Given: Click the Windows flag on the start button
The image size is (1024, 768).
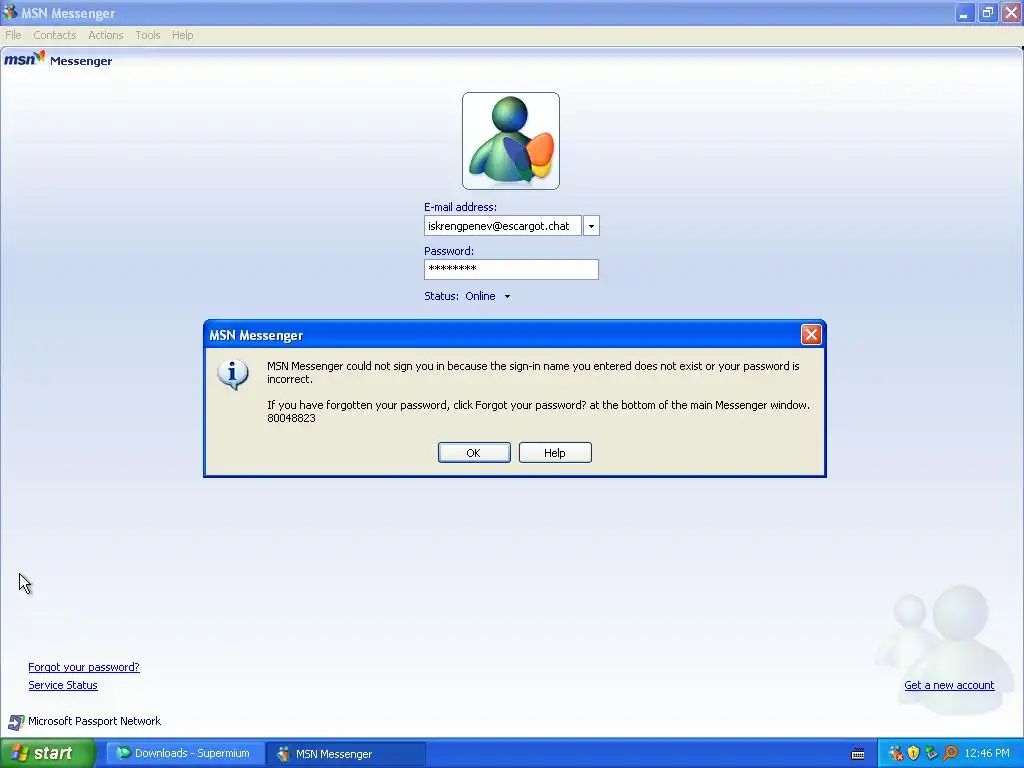Looking at the screenshot, I should click(x=20, y=754).
